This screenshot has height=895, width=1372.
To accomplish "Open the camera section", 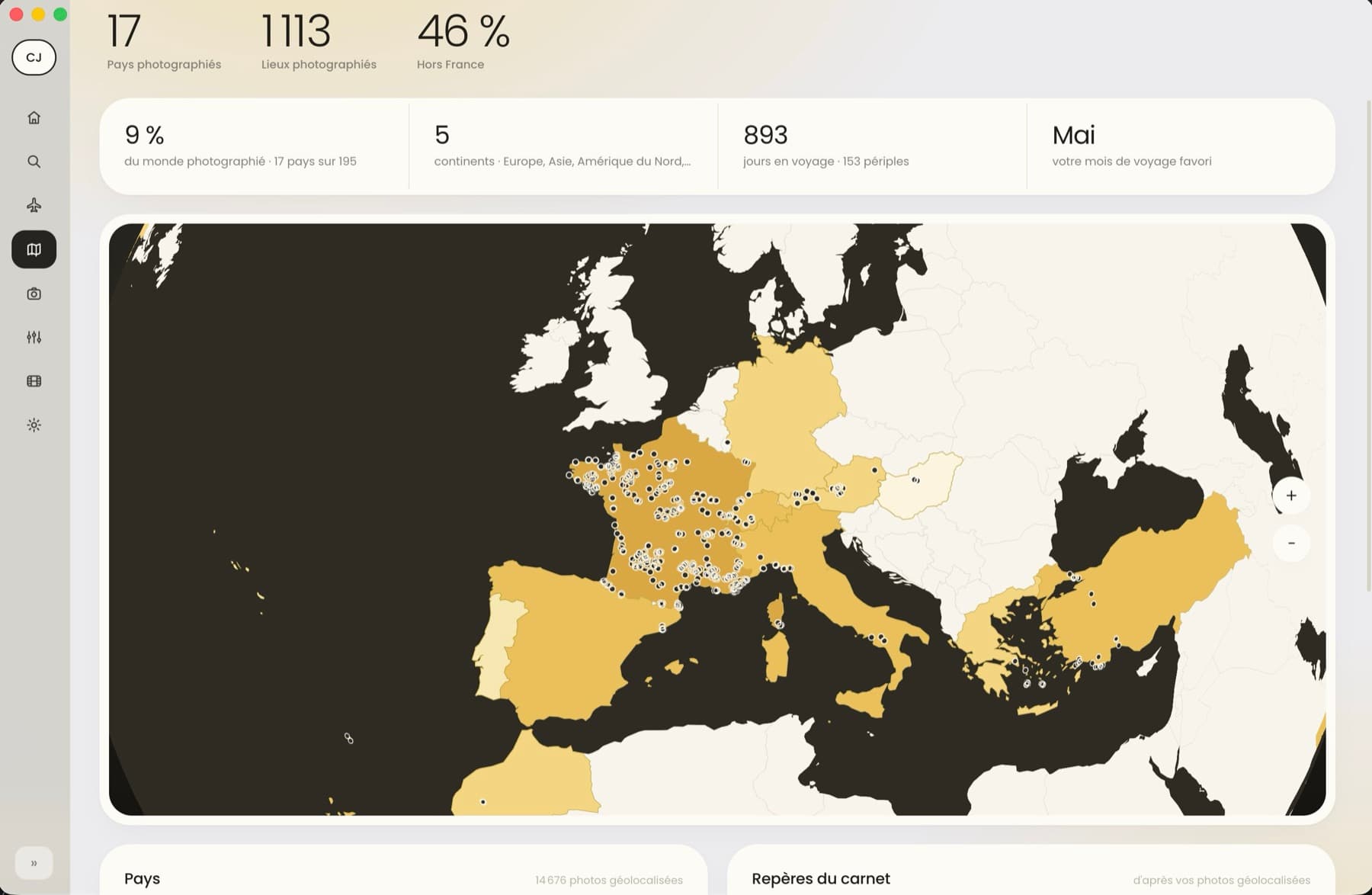I will point(34,294).
